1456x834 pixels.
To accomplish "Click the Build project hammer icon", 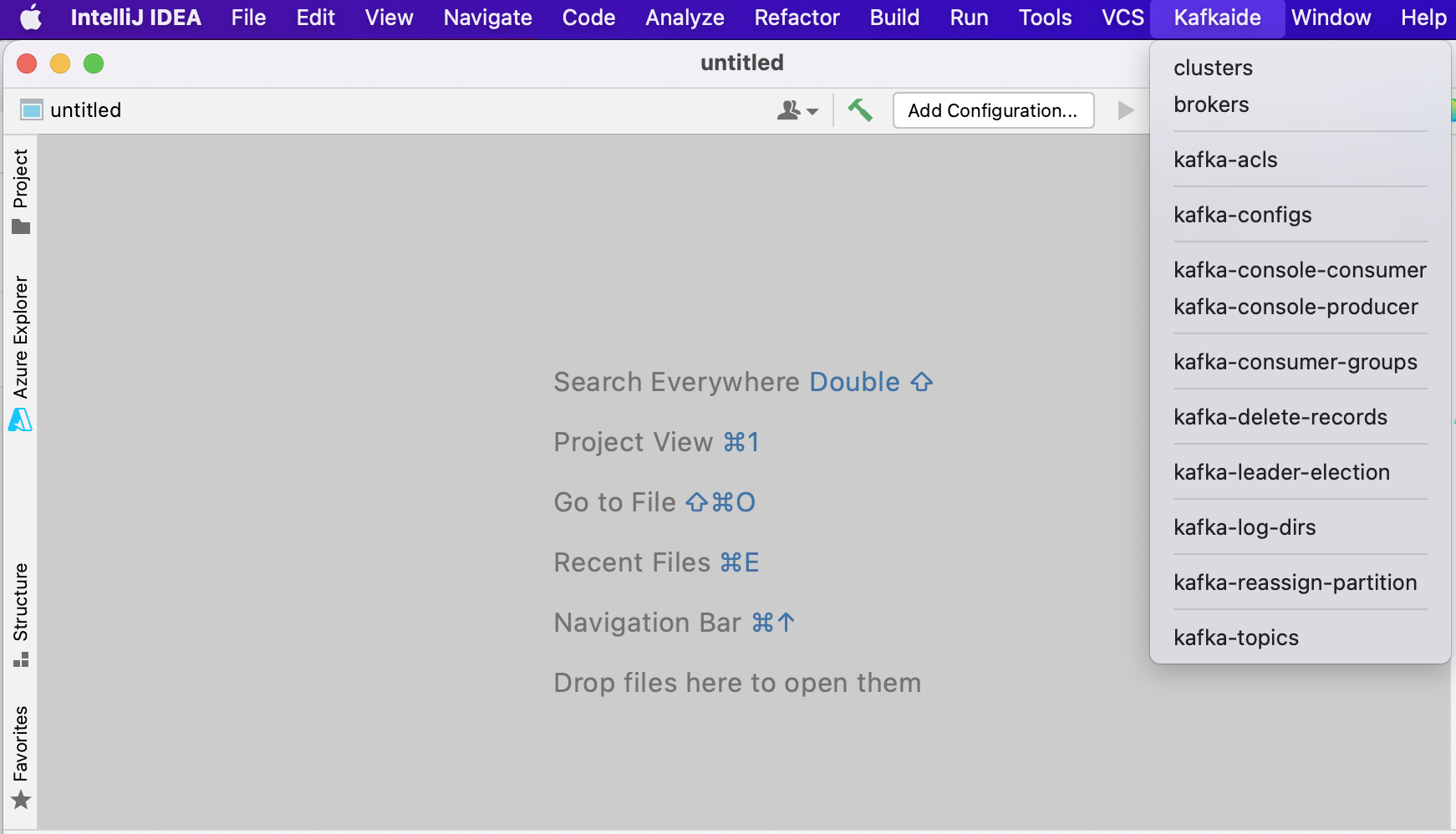I will (860, 110).
